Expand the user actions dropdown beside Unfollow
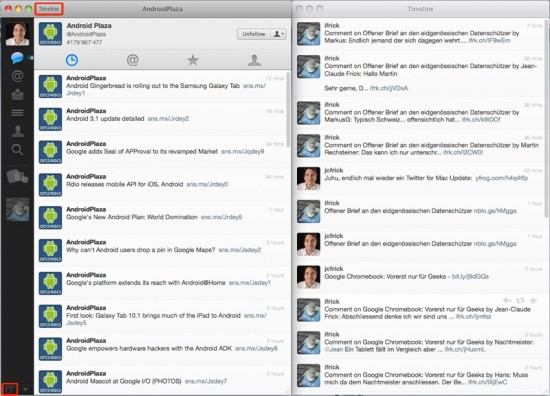This screenshot has height=396, width=550. tap(279, 34)
